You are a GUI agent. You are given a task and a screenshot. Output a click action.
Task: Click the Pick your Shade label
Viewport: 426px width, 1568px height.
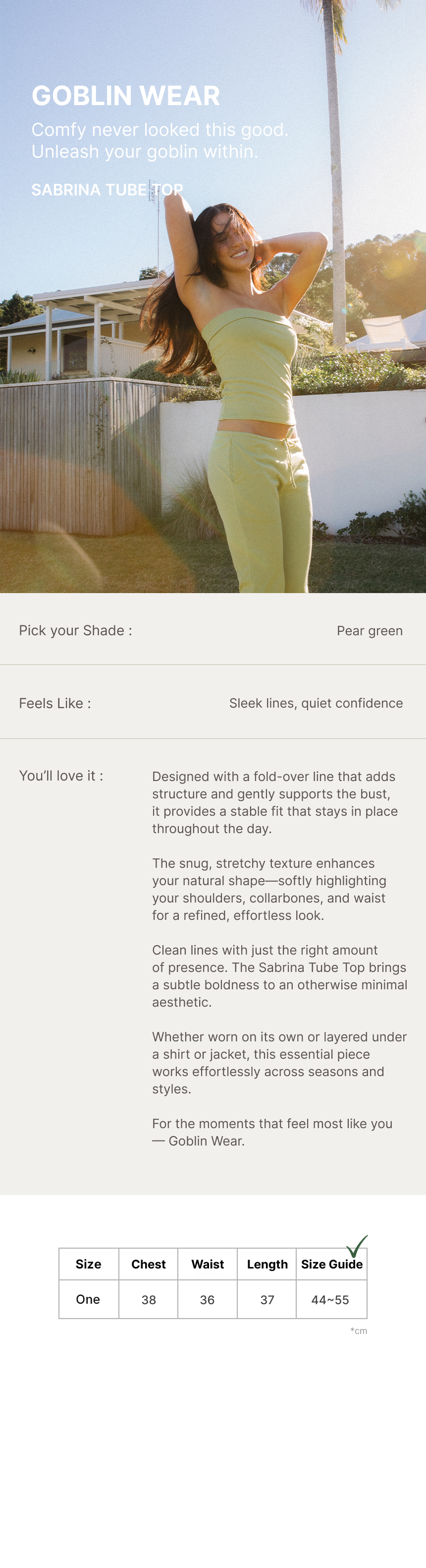(x=75, y=631)
